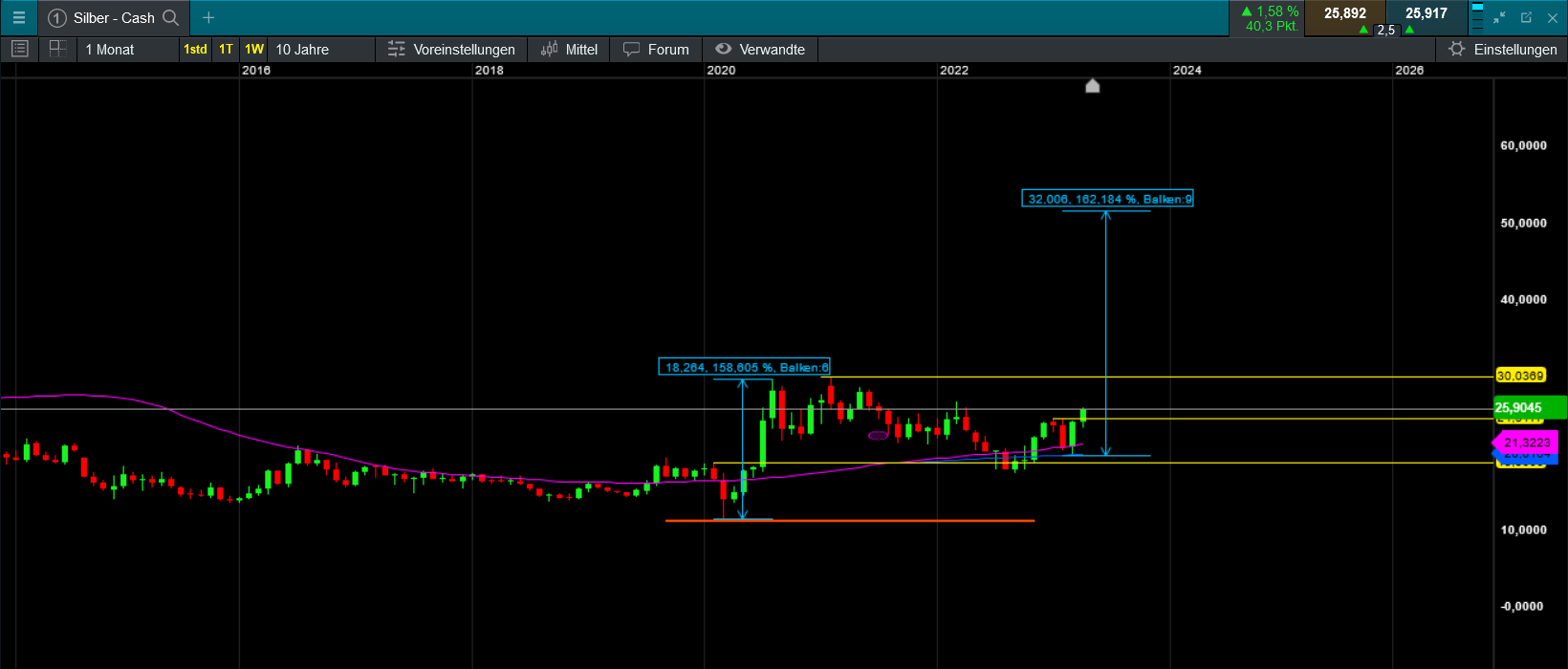Open Verwandte related markets menu
The height and width of the screenshot is (669, 1568).
pos(760,50)
